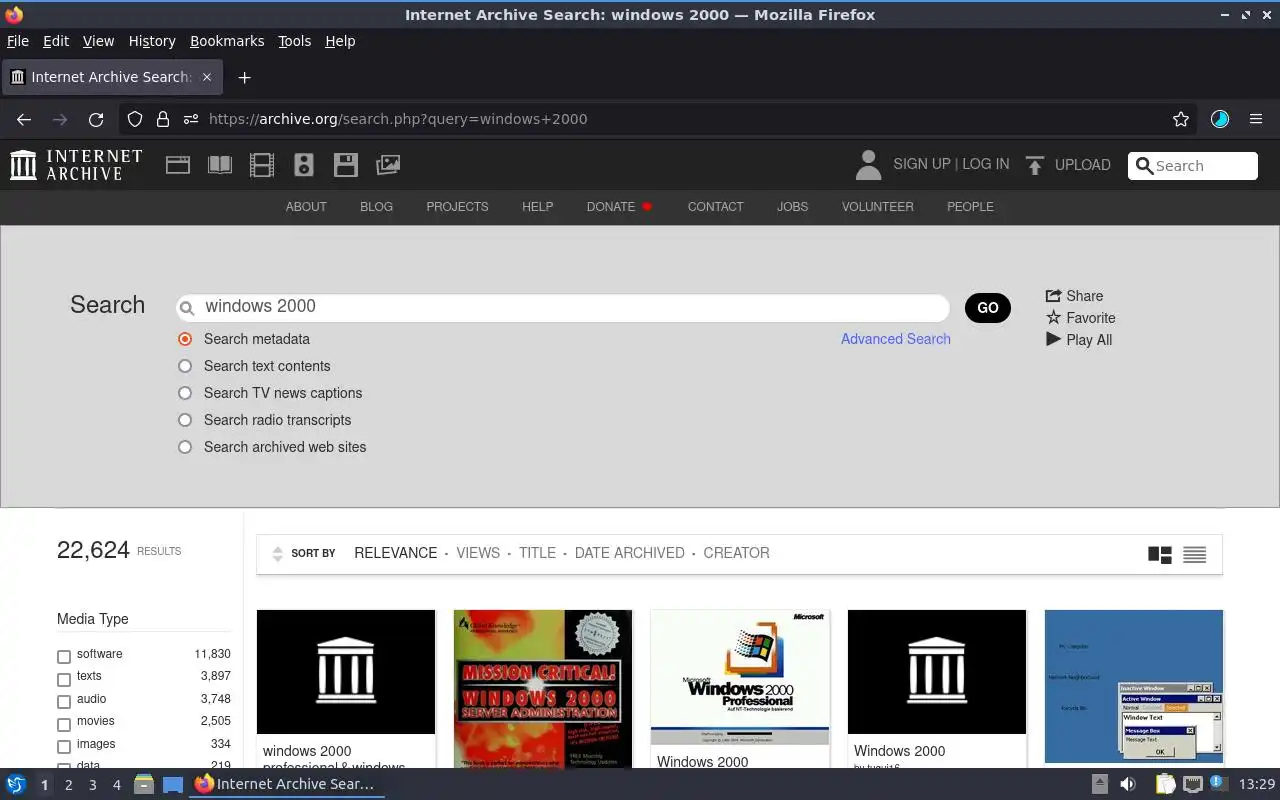Click the user avatar icon
The image size is (1280, 800).
869,165
